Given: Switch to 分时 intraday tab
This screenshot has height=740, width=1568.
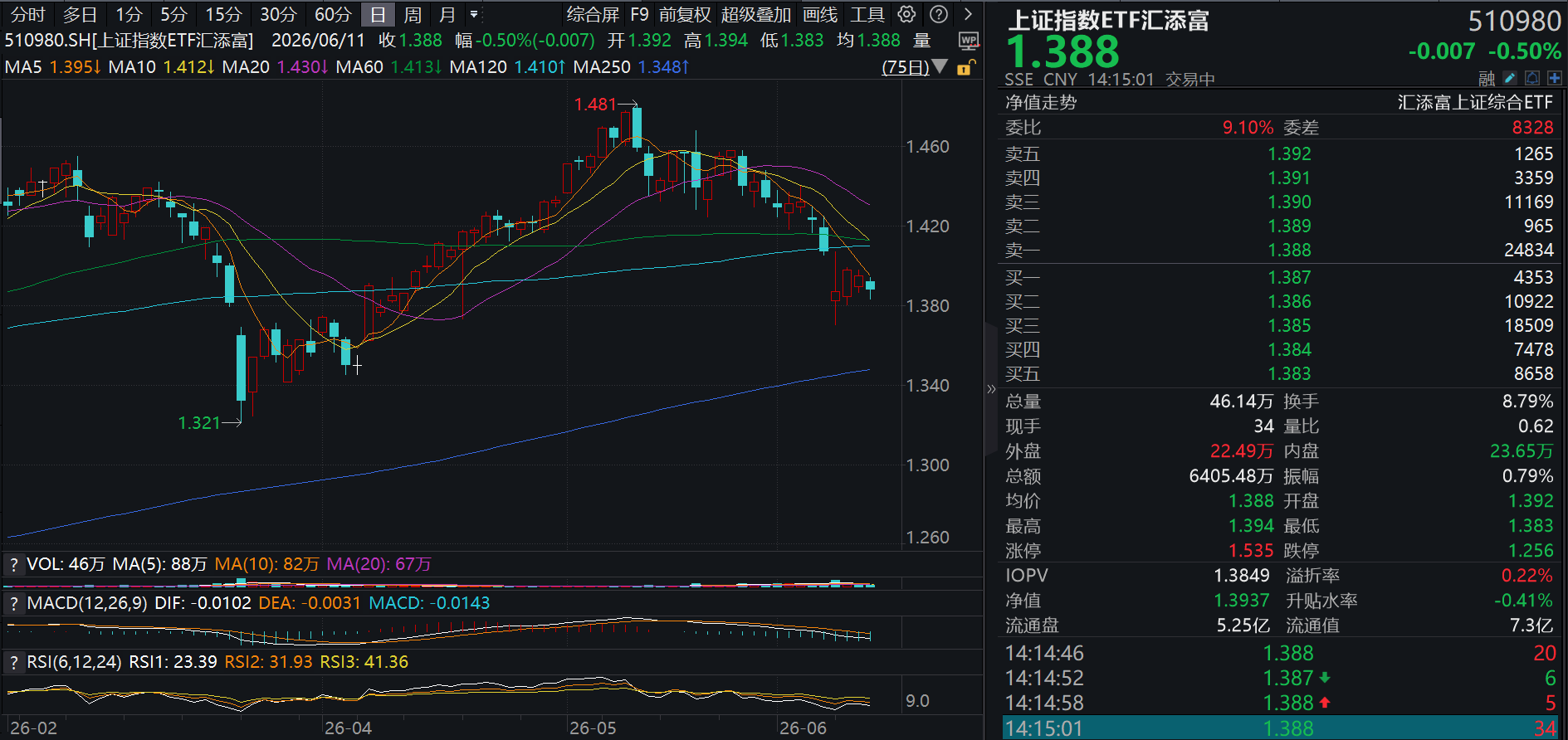Looking at the screenshot, I should point(28,14).
